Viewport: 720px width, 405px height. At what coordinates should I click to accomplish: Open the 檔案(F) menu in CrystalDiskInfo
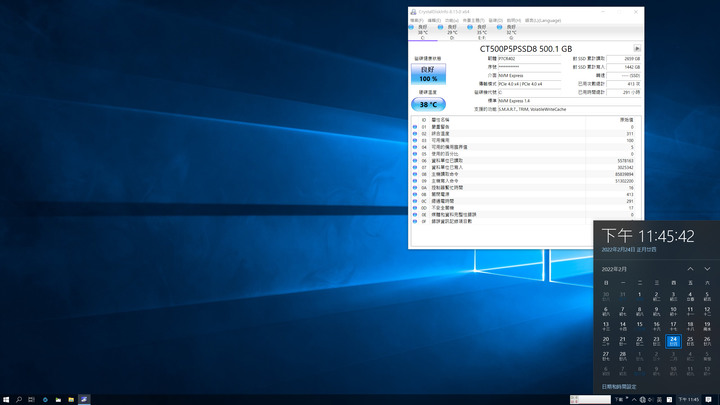click(416, 21)
